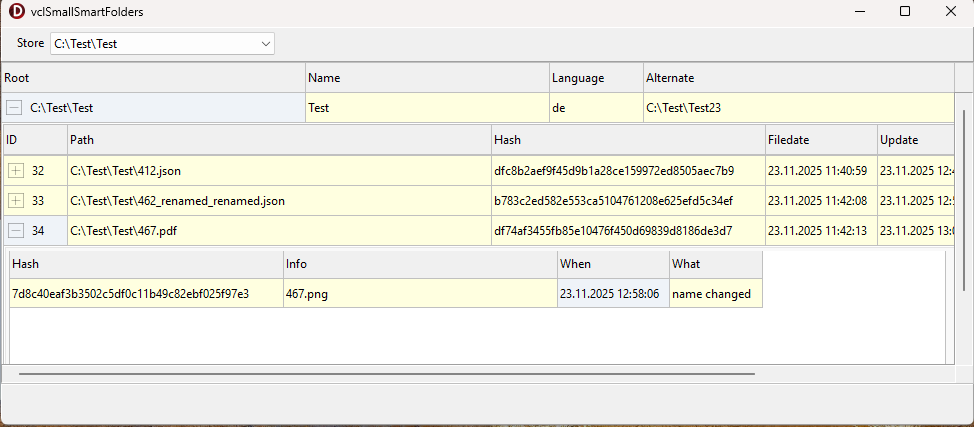Maximize the vclSmallSmartFolders window
This screenshot has height=427, width=974.
pos(905,12)
